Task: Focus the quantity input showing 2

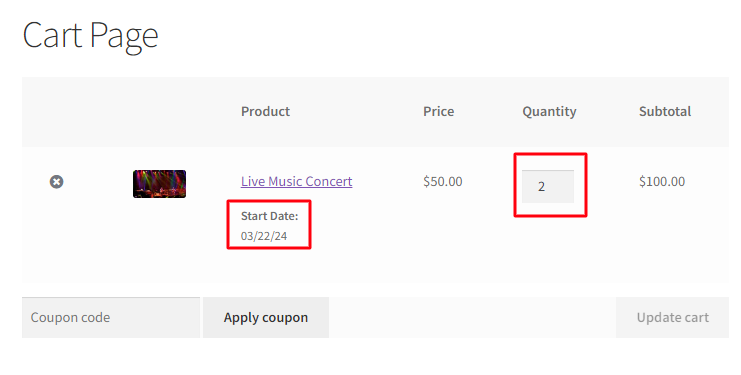Action: pyautogui.click(x=548, y=187)
